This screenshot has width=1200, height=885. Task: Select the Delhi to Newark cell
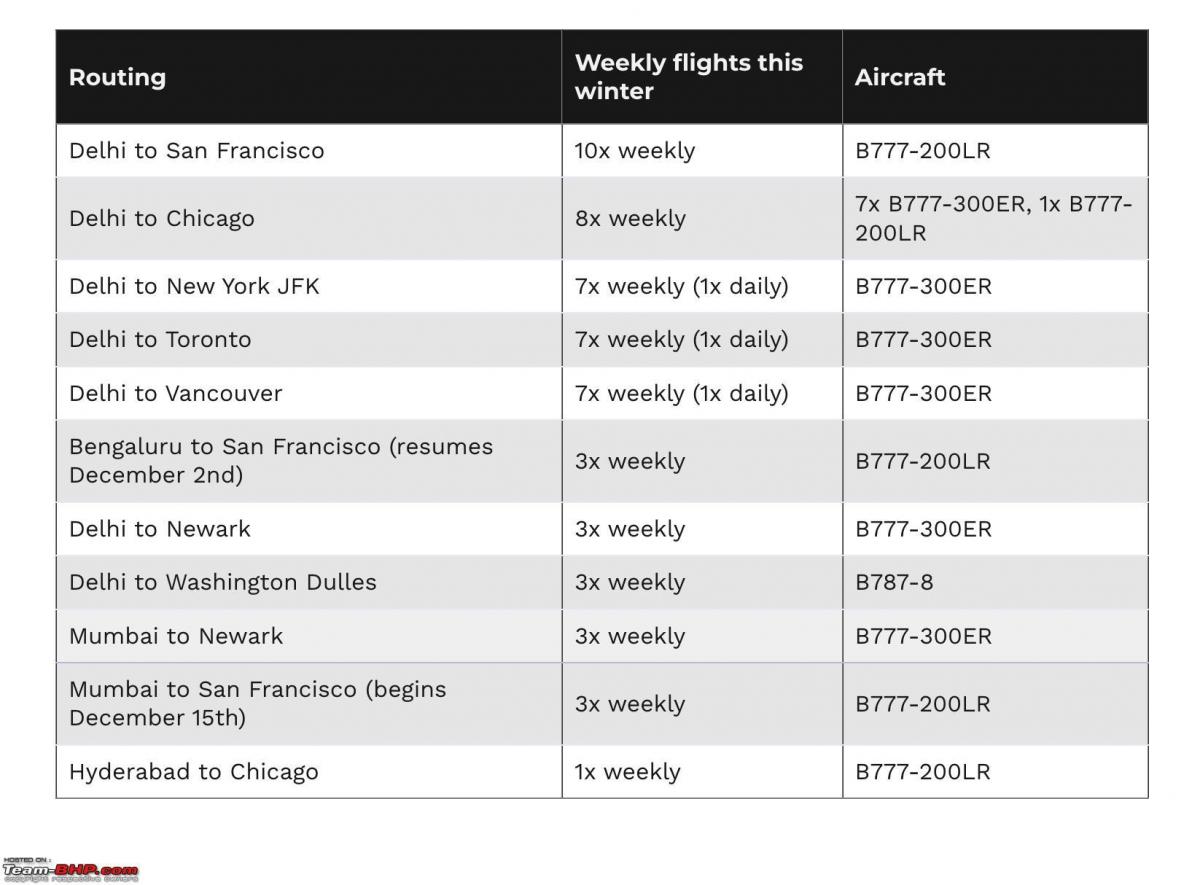pos(308,529)
